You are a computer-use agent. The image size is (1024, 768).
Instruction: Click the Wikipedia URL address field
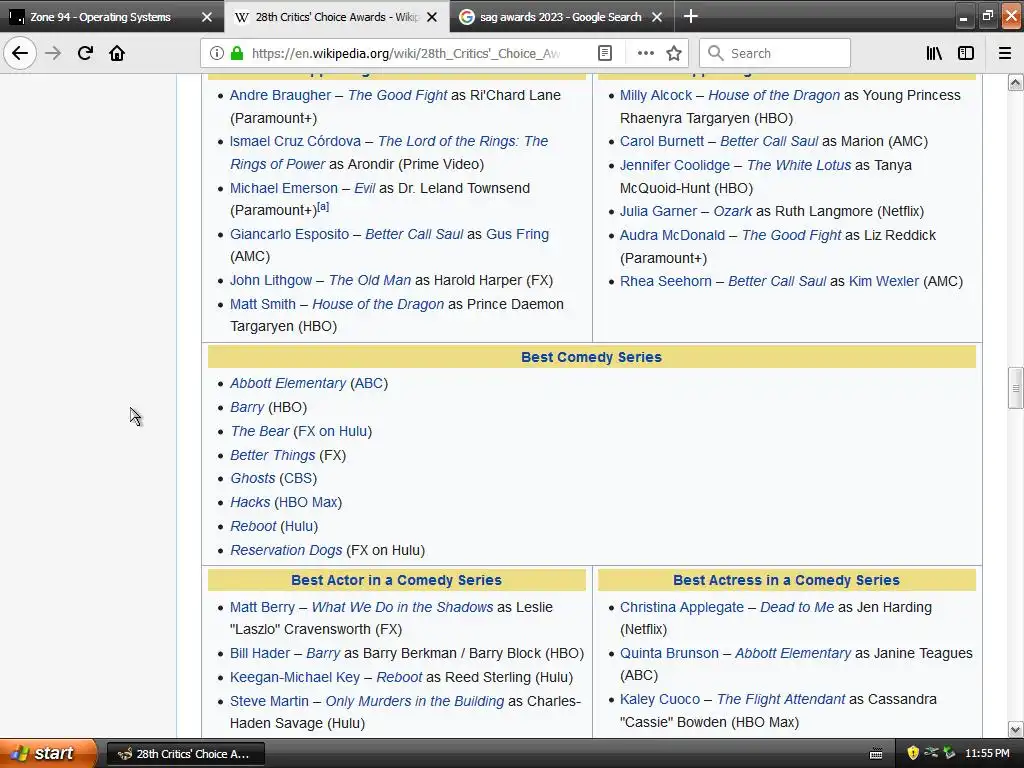(406, 53)
